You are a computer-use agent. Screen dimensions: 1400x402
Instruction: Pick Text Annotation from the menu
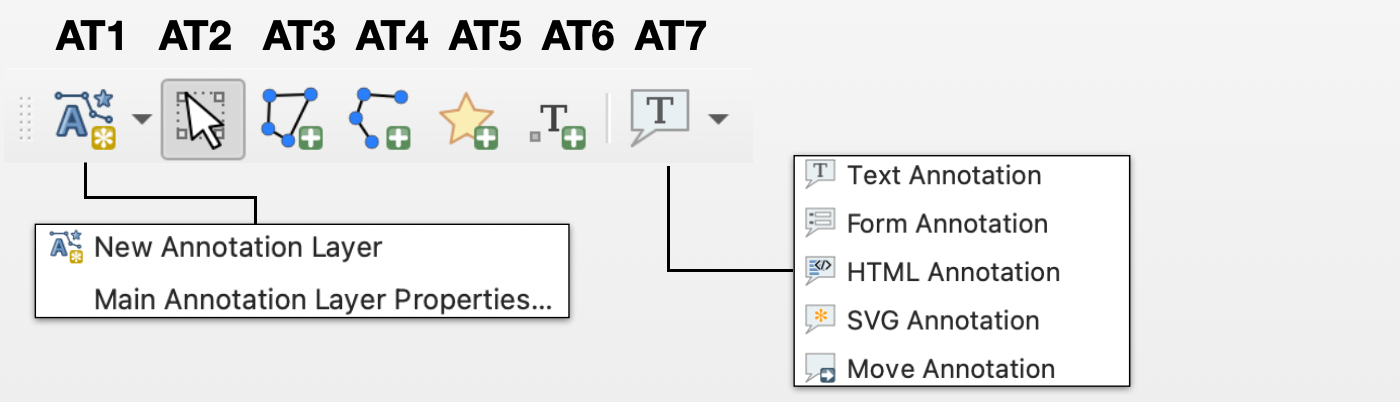944,176
